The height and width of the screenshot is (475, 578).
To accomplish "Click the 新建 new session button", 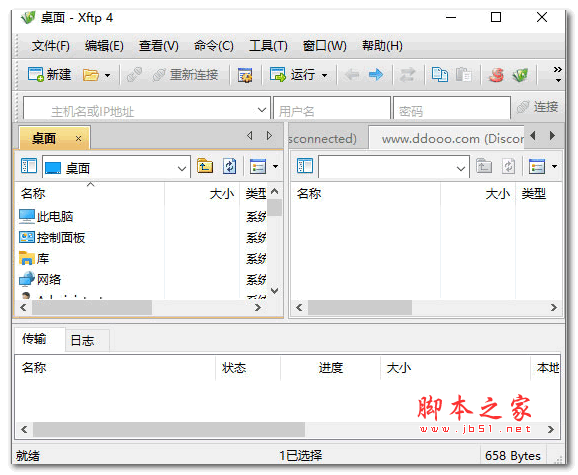I will tap(49, 75).
